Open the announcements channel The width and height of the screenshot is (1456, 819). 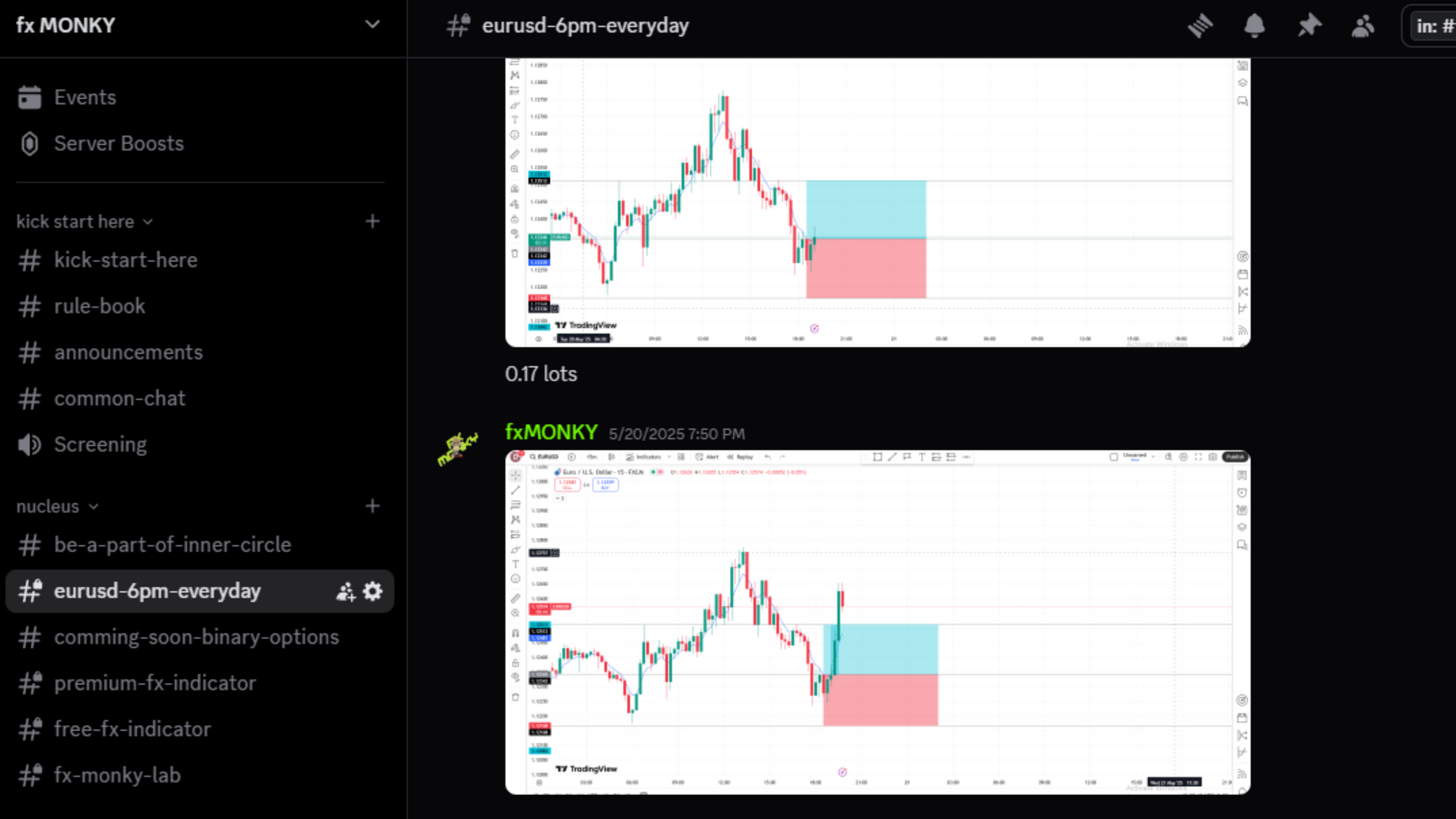coord(128,352)
